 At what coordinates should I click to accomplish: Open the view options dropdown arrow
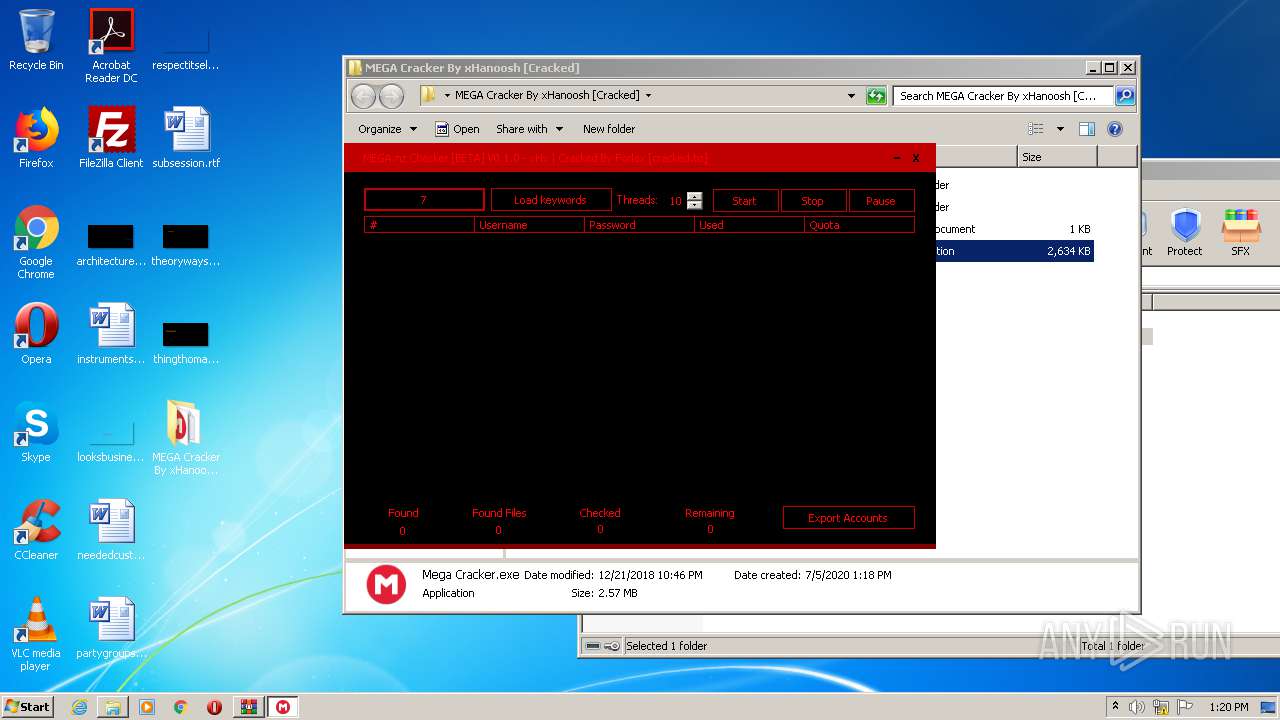pyautogui.click(x=1060, y=129)
